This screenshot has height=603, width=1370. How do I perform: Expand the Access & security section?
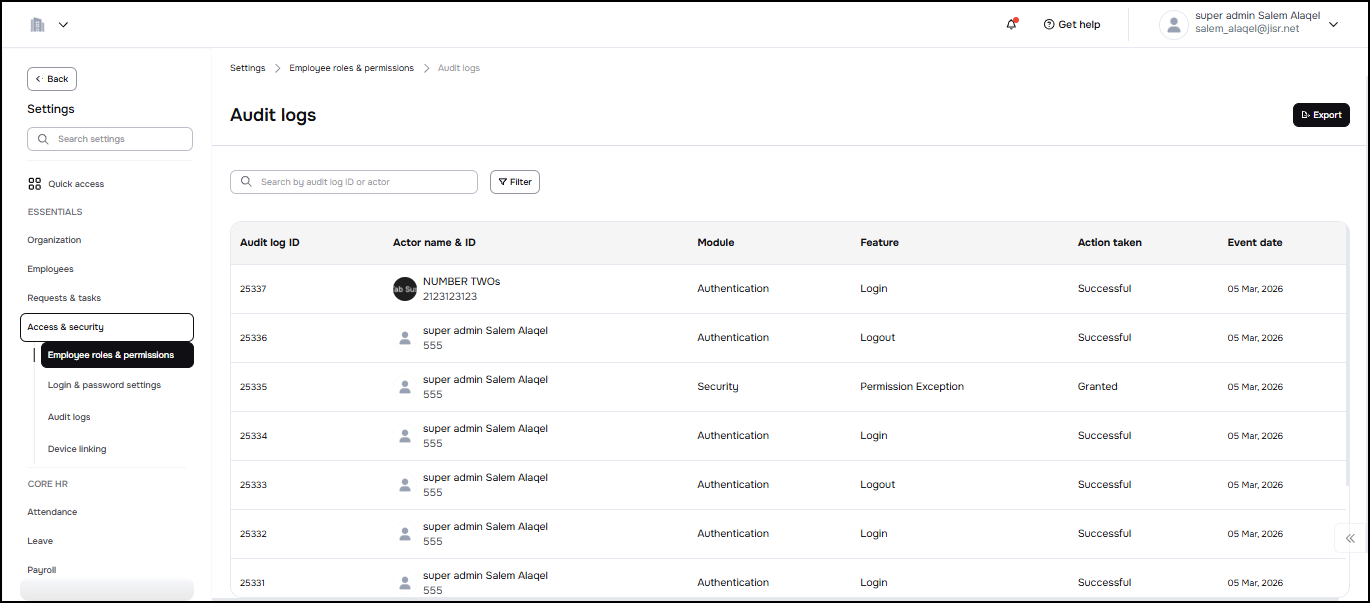pyautogui.click(x=107, y=327)
